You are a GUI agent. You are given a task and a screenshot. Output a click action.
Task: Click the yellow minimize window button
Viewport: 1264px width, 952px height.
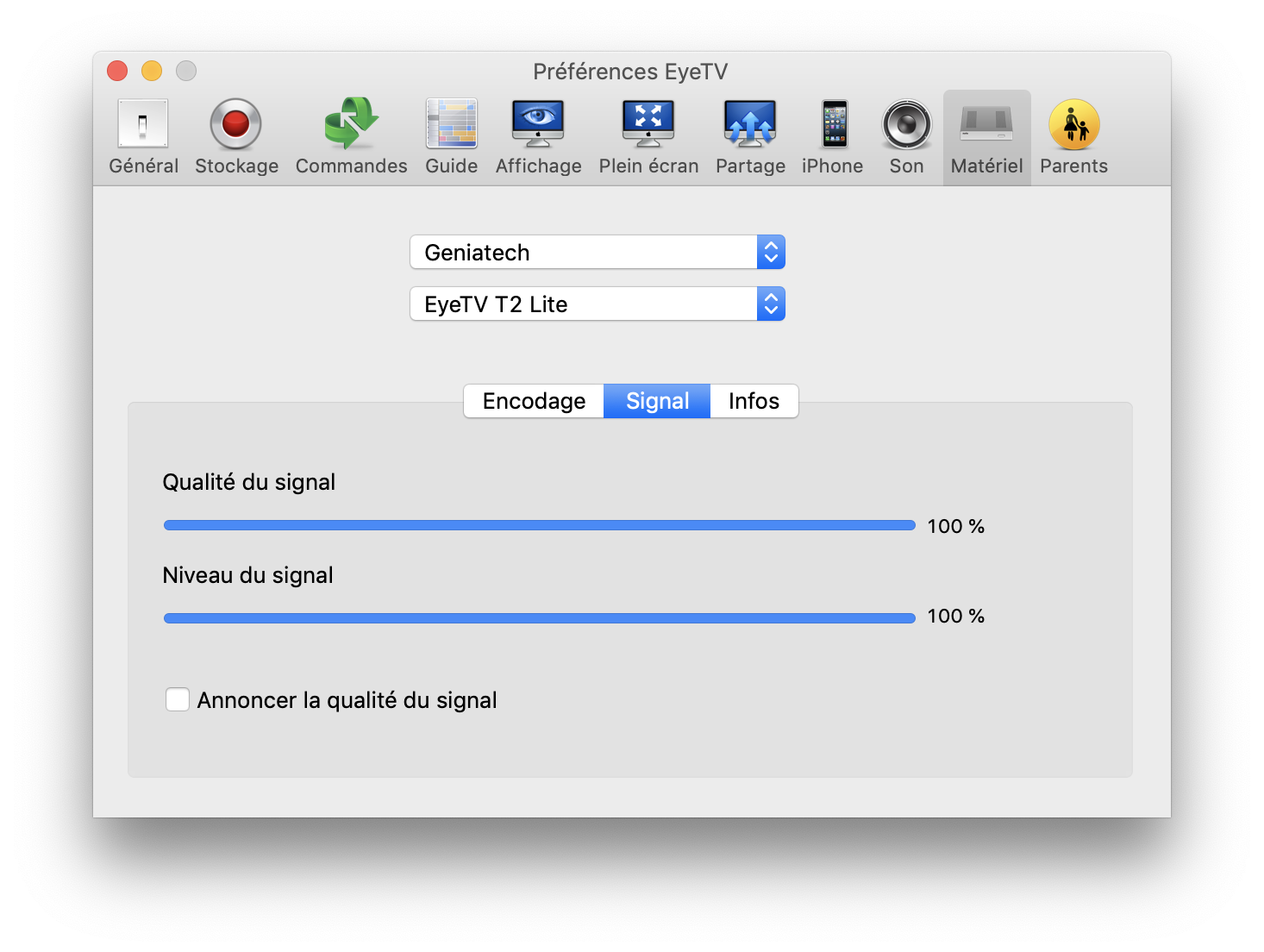click(152, 71)
